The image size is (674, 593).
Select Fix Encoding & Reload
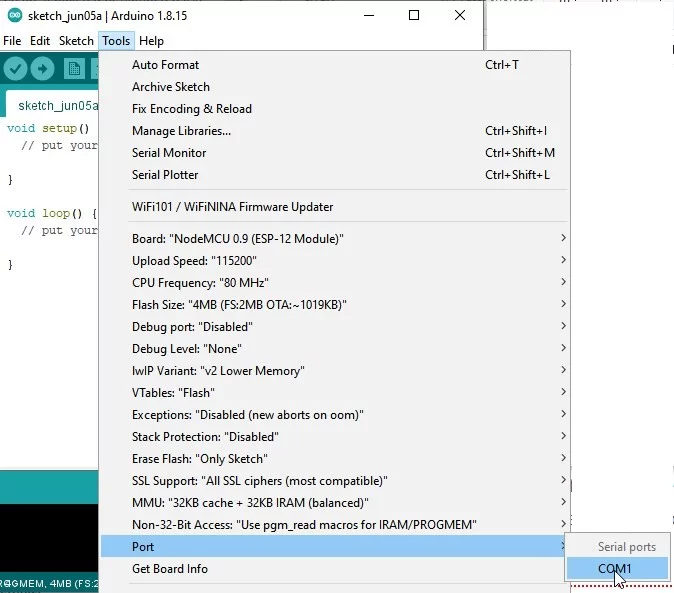tap(335, 109)
